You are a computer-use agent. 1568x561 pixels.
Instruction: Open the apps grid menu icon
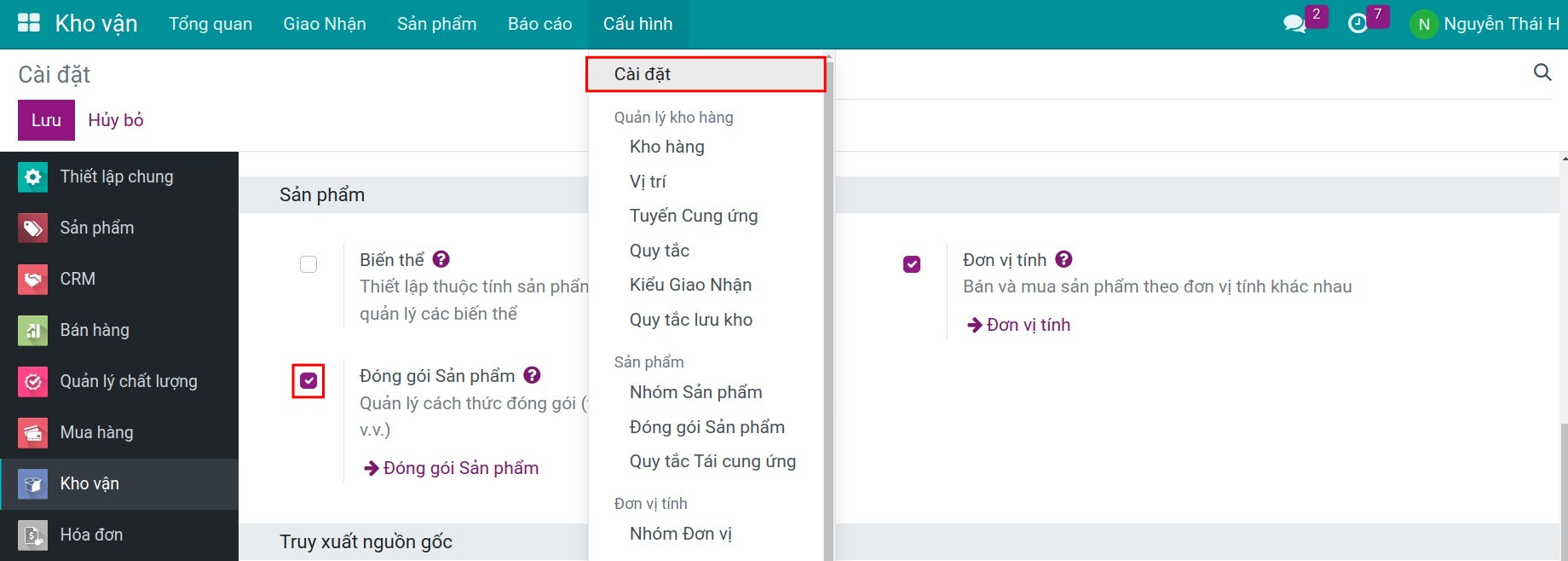(x=29, y=23)
